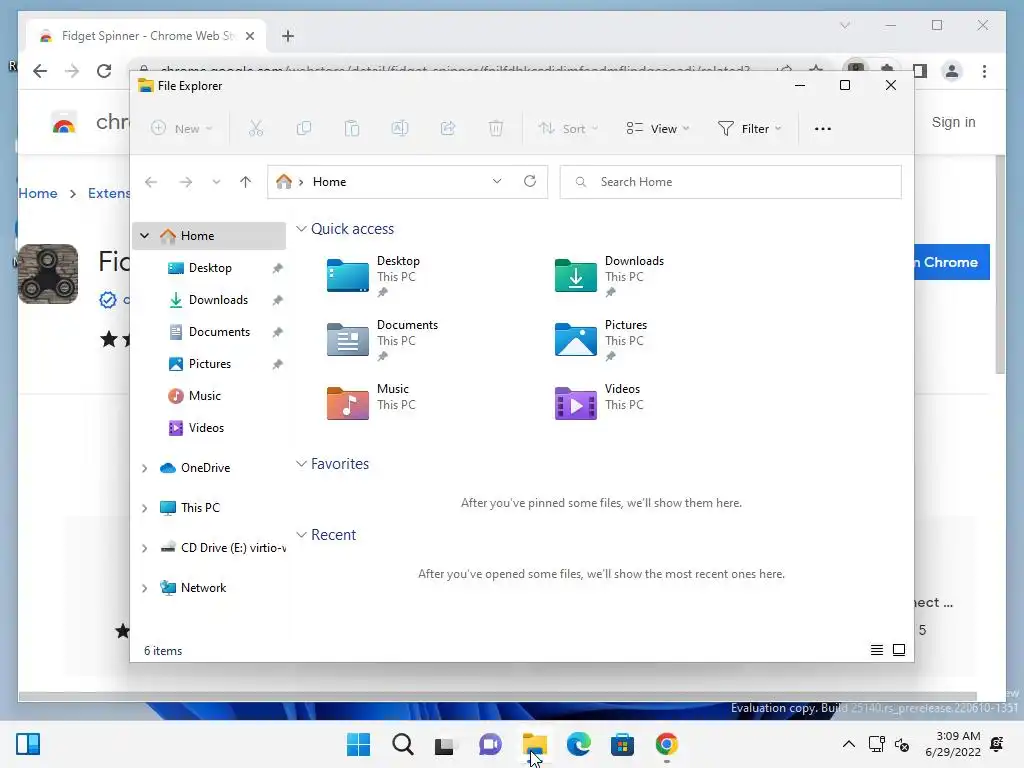
Task: Expand the Network tree node
Action: 145,588
